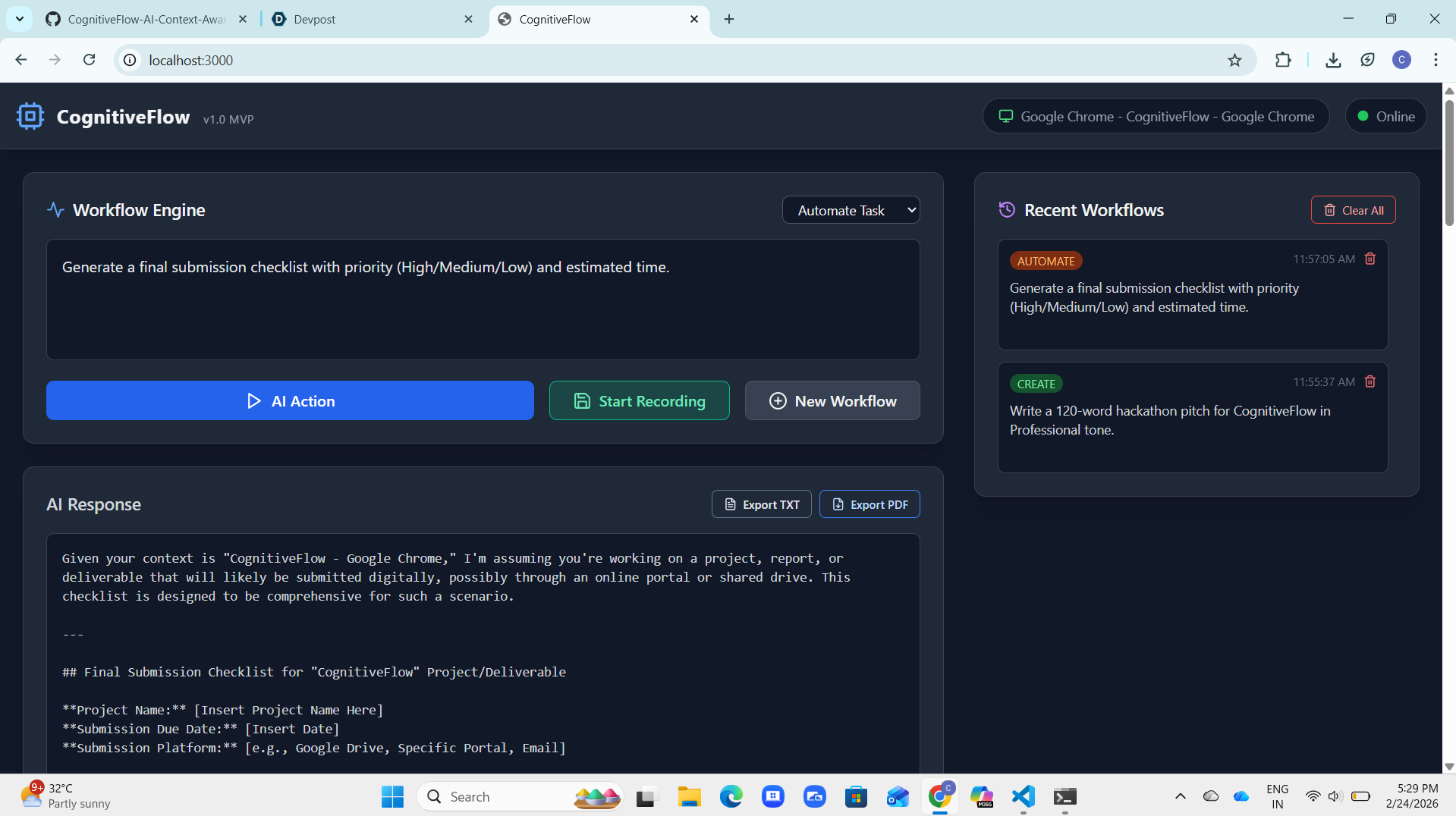Open Outlook from taskbar
Screen dimensions: 1456x816
coord(898,796)
